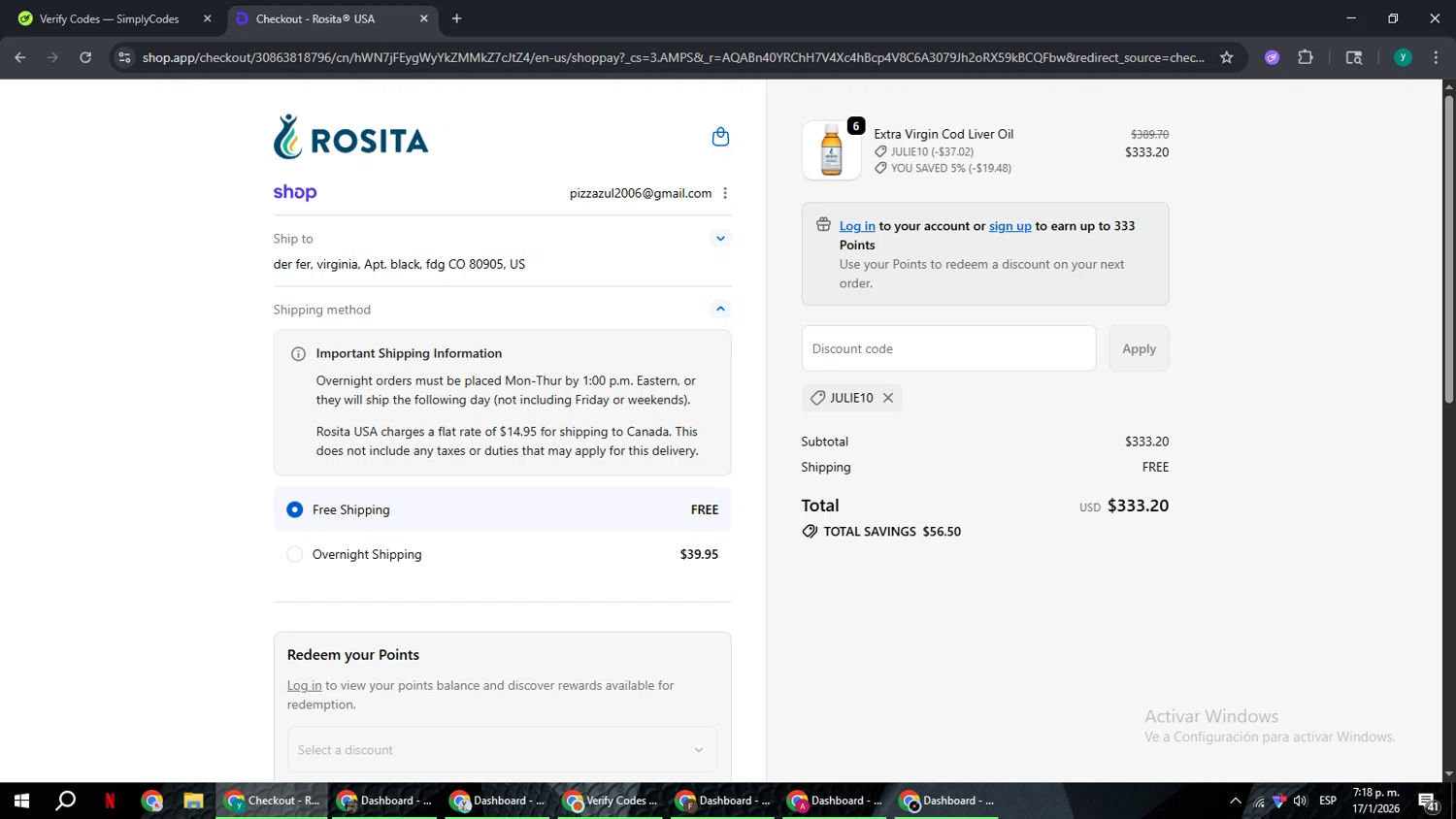The height and width of the screenshot is (819, 1456).
Task: Click the Shop logo
Action: tap(295, 192)
